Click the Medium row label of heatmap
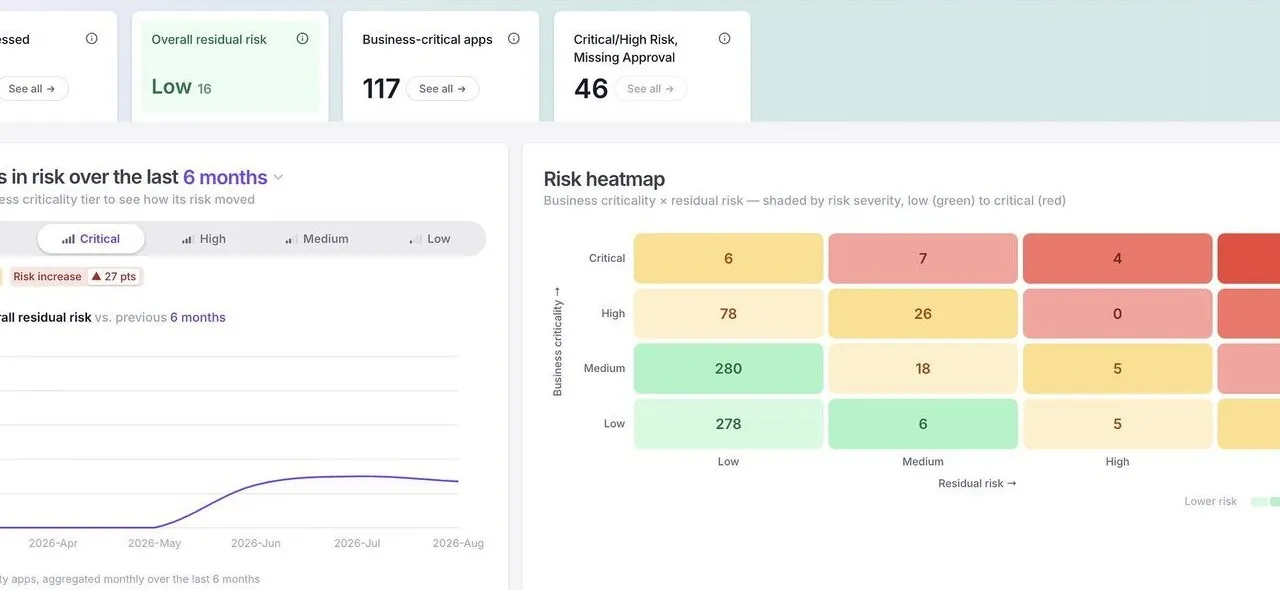The width and height of the screenshot is (1280, 590). 605,368
